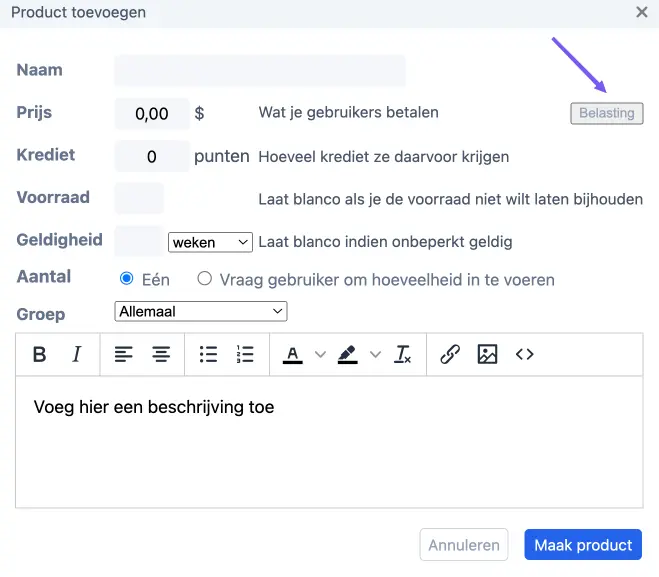Click the Geldigheid label
Screen dimensions: 659x577
point(60,240)
